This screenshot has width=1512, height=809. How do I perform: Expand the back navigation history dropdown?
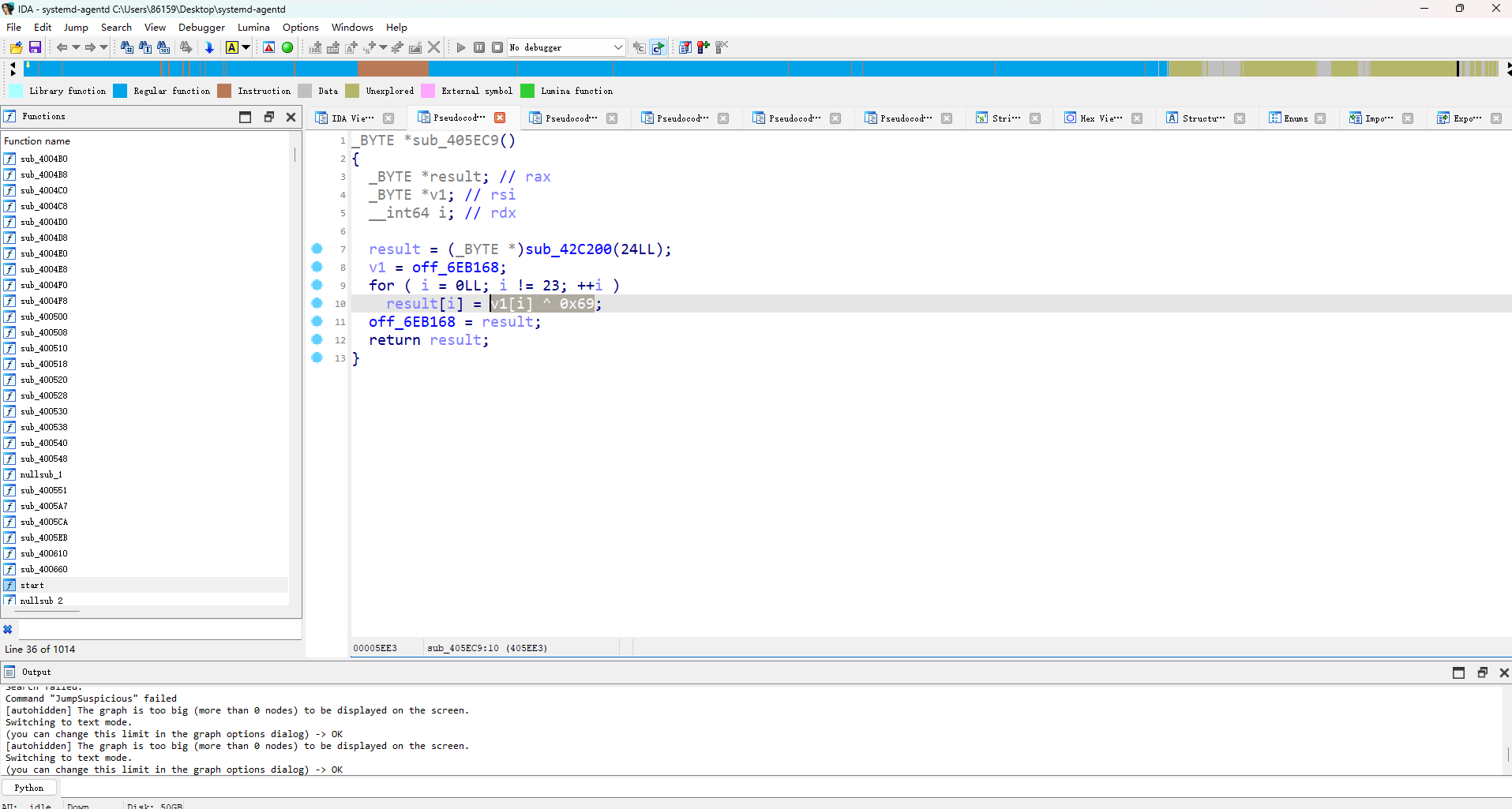click(x=76, y=47)
